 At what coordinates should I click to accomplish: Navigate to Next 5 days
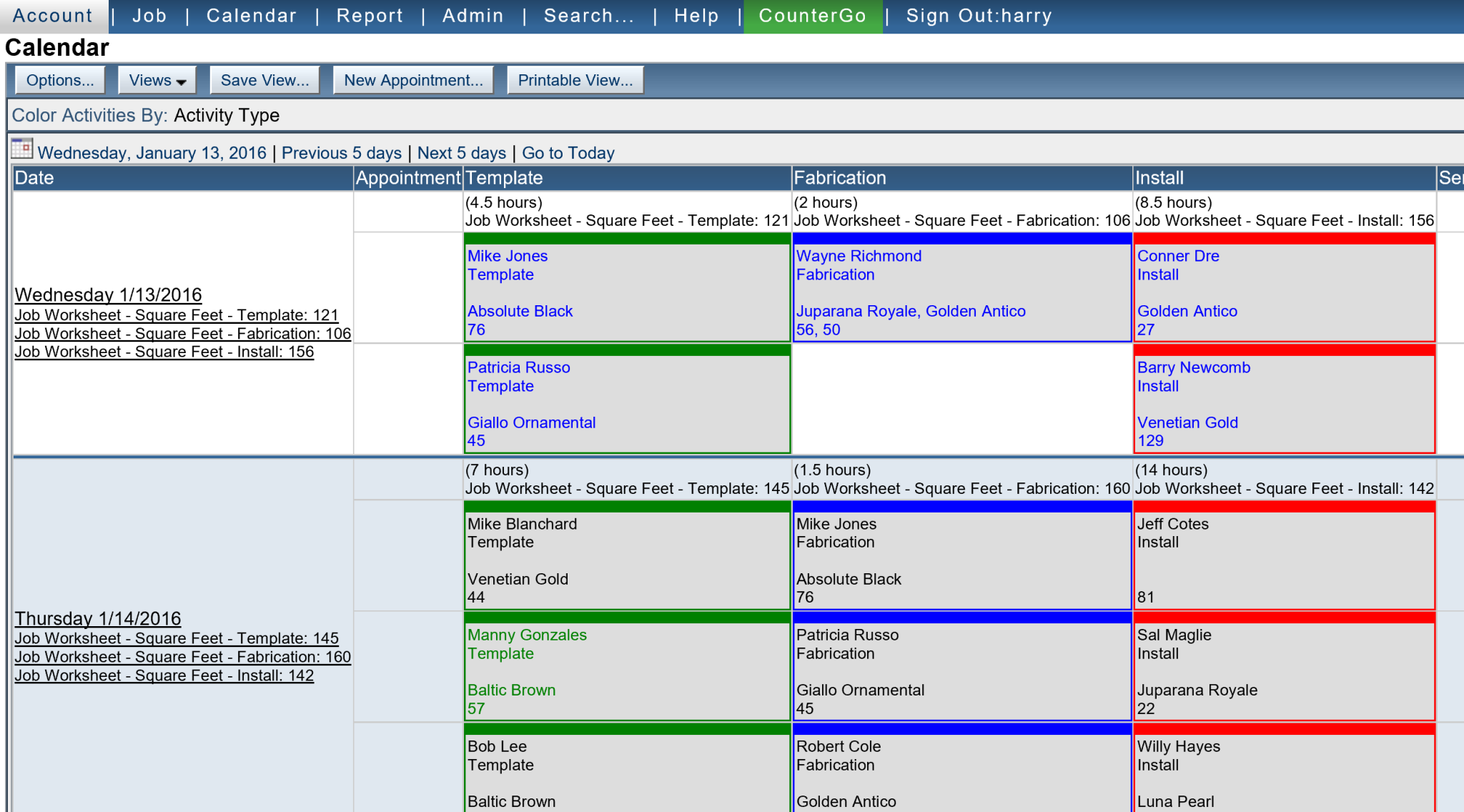[x=461, y=152]
